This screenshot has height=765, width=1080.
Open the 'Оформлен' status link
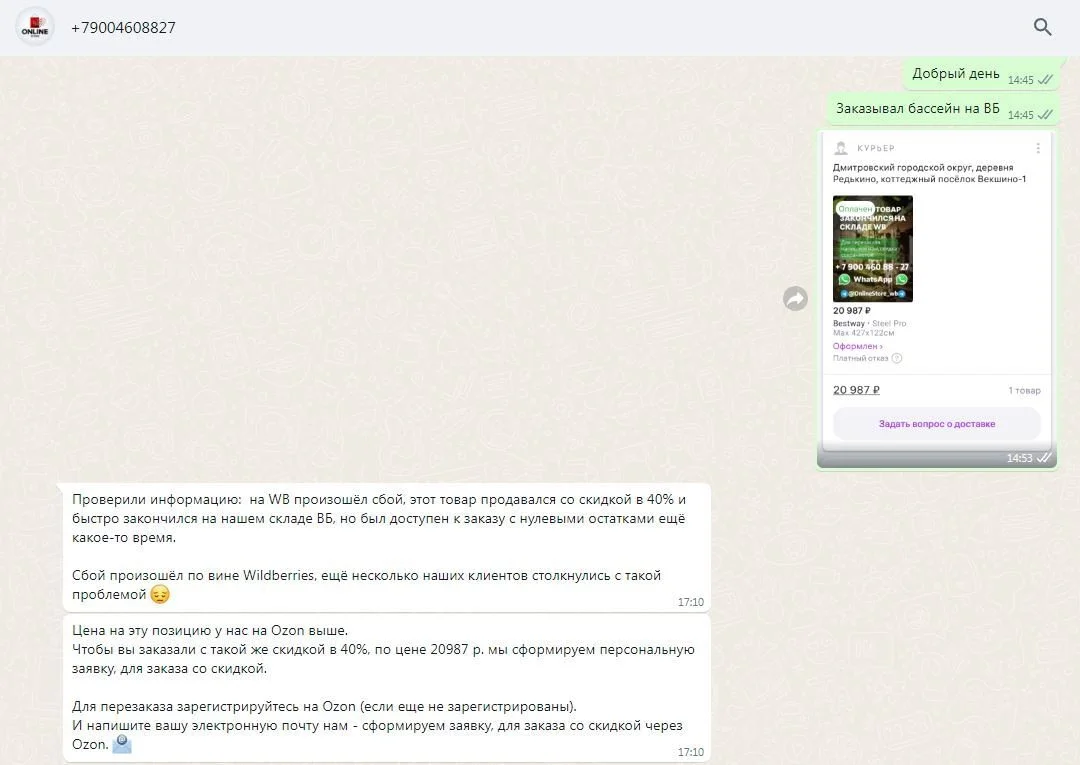pyautogui.click(x=858, y=346)
